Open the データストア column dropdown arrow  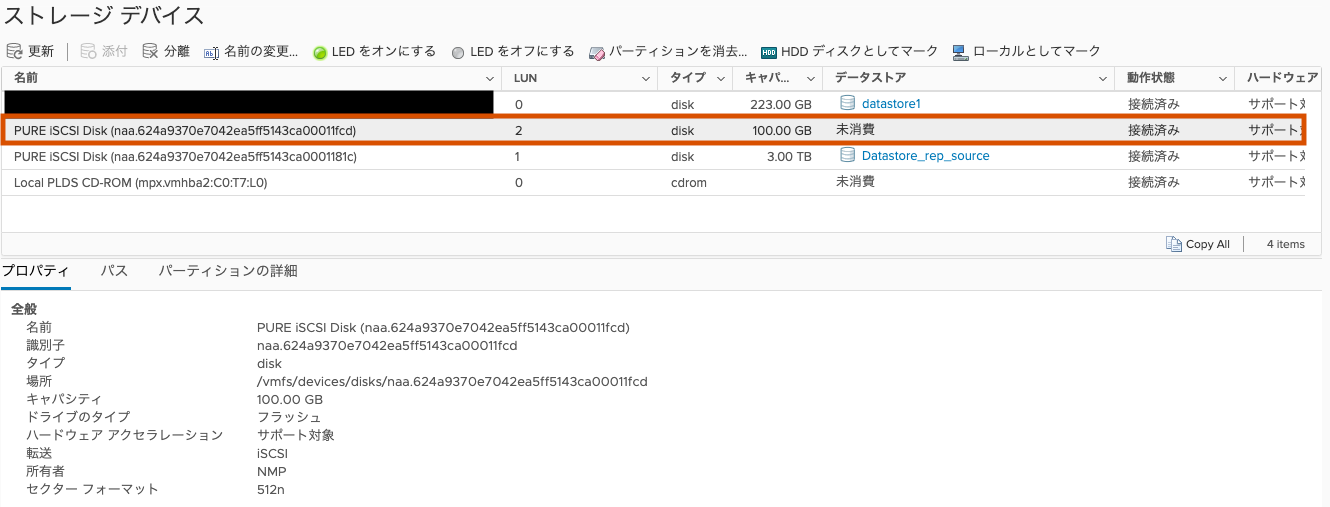pyautogui.click(x=1103, y=78)
